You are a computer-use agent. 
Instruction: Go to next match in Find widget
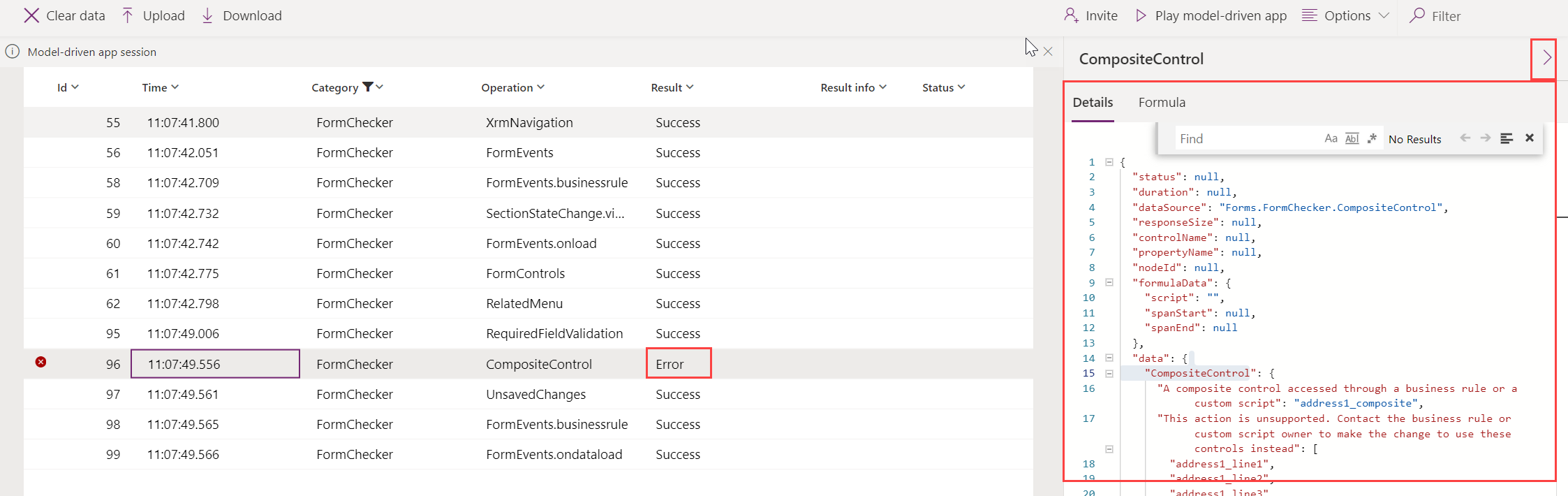[1486, 138]
